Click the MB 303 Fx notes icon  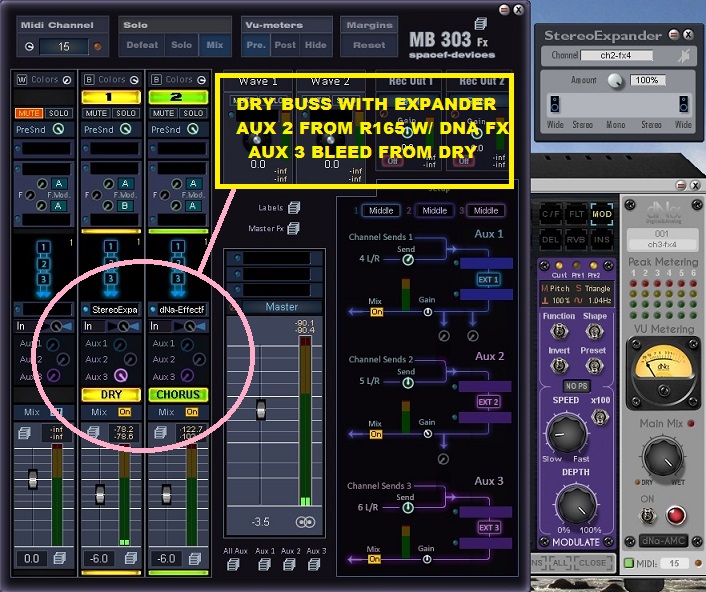coord(480,23)
